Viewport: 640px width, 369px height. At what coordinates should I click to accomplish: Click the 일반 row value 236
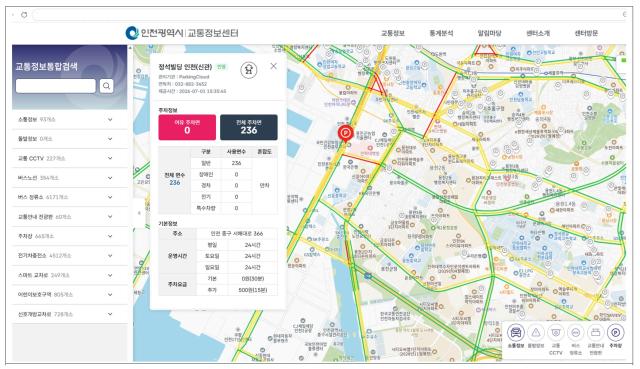(x=236, y=163)
